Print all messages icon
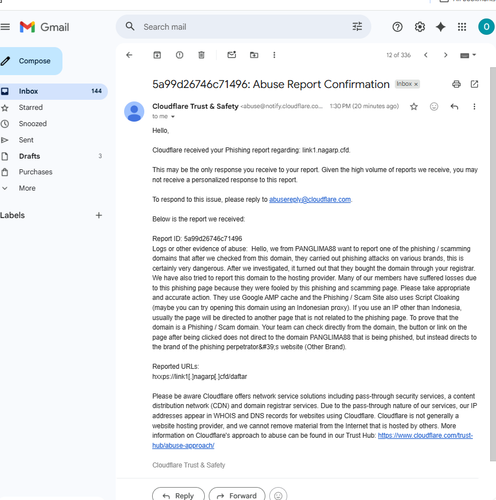Screen dimensions: 496x500 (456, 84)
